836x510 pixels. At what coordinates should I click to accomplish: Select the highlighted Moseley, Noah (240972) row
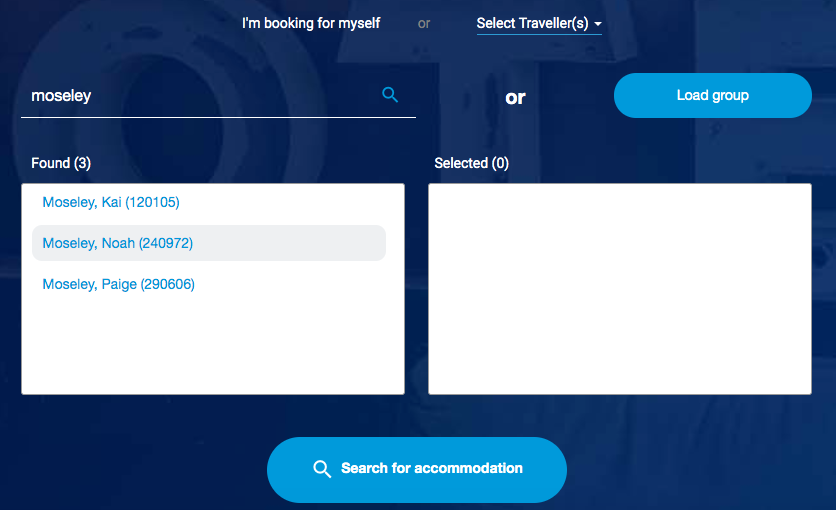pos(209,243)
